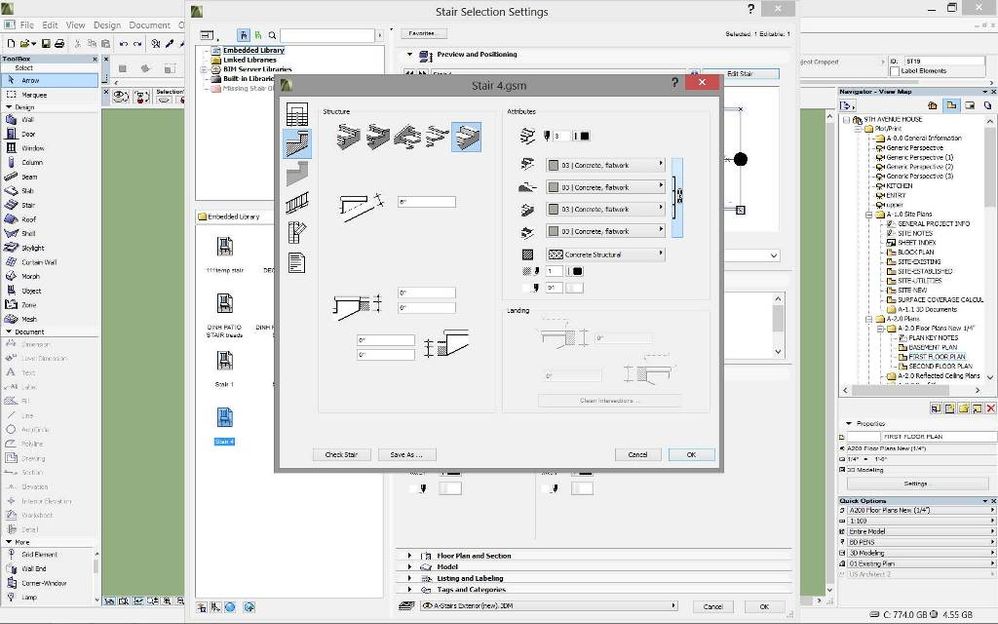Open first Concrete, flatwork material dropdown
Image resolution: width=998 pixels, height=624 pixels.
(605, 165)
